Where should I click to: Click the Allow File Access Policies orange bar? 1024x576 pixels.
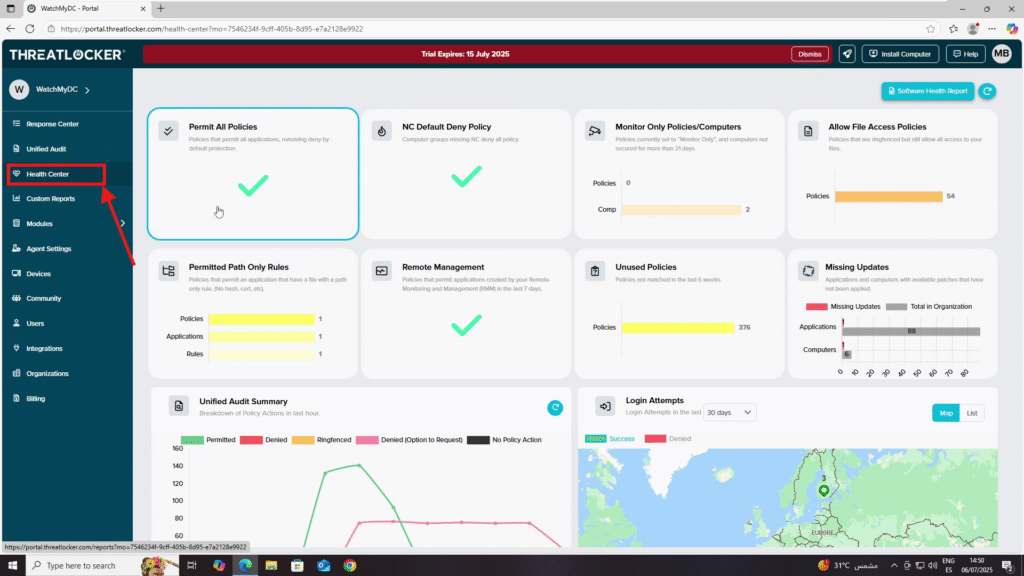coord(889,197)
